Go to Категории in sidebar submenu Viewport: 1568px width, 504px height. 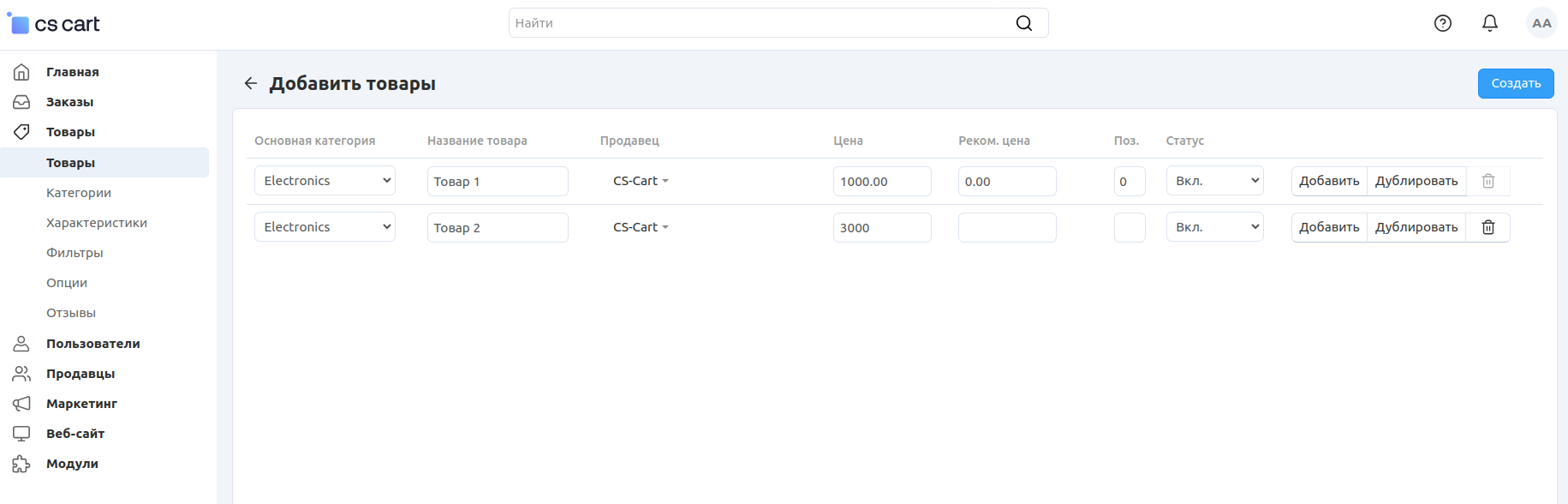(x=79, y=193)
